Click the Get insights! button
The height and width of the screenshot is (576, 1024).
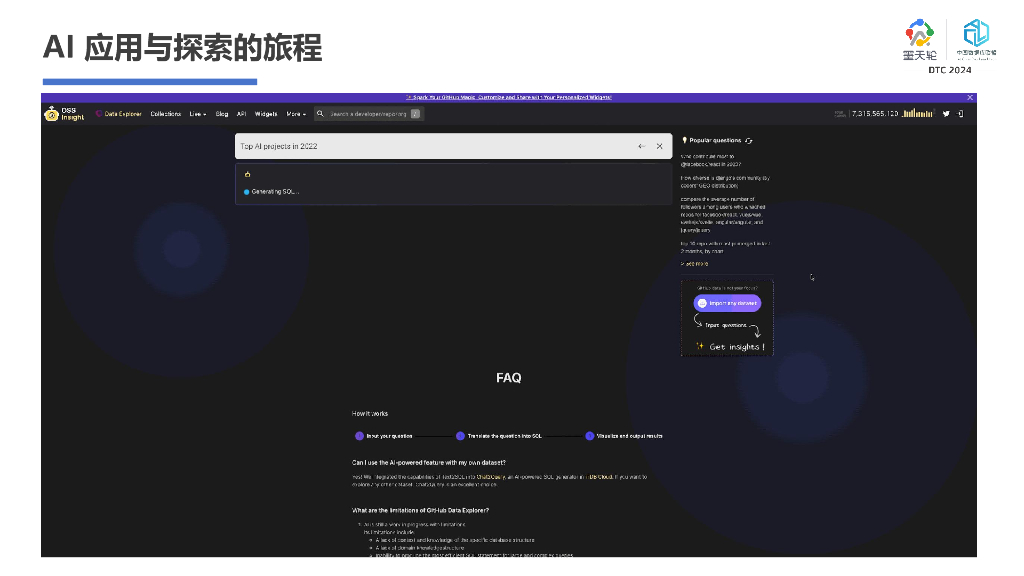[x=736, y=347]
